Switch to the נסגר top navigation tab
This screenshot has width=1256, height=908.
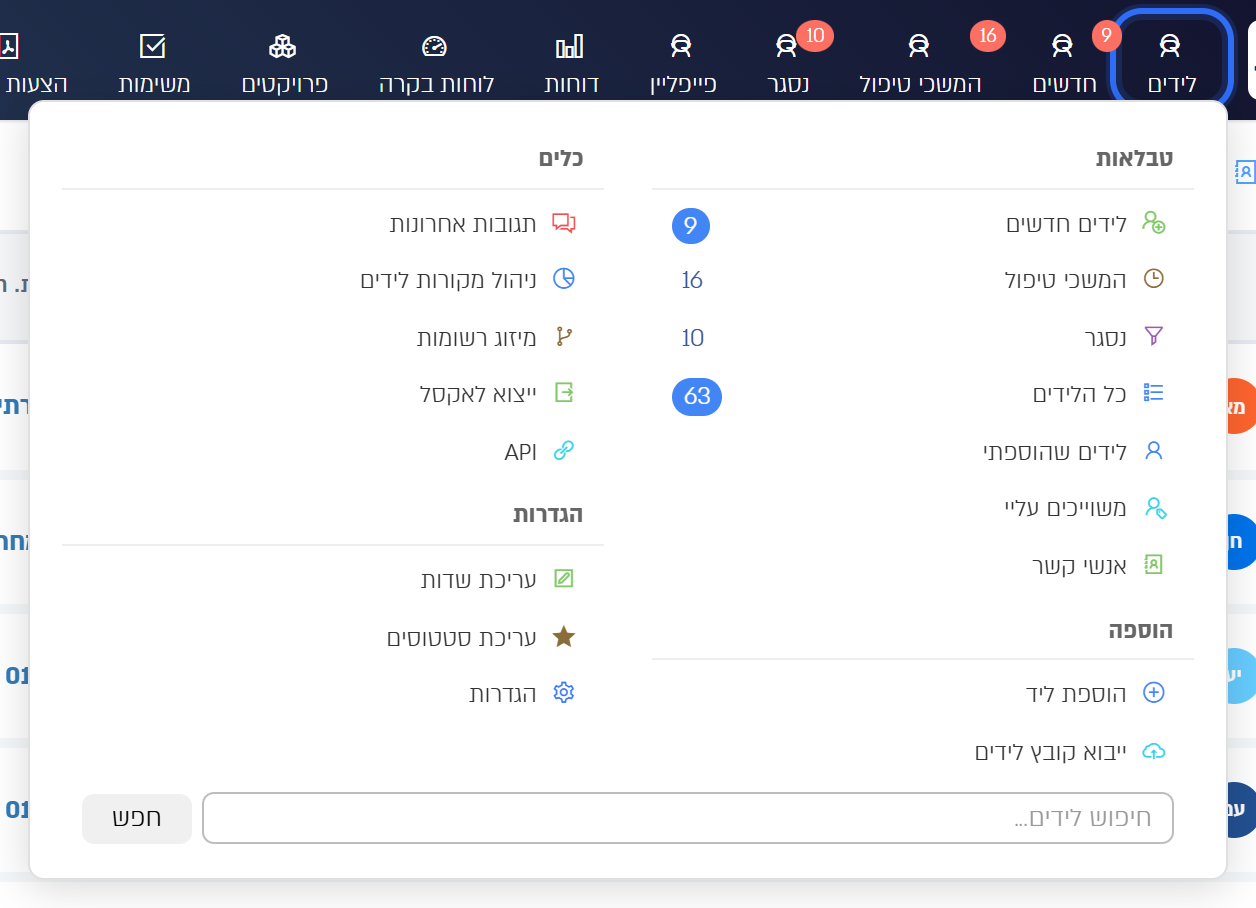[x=788, y=62]
